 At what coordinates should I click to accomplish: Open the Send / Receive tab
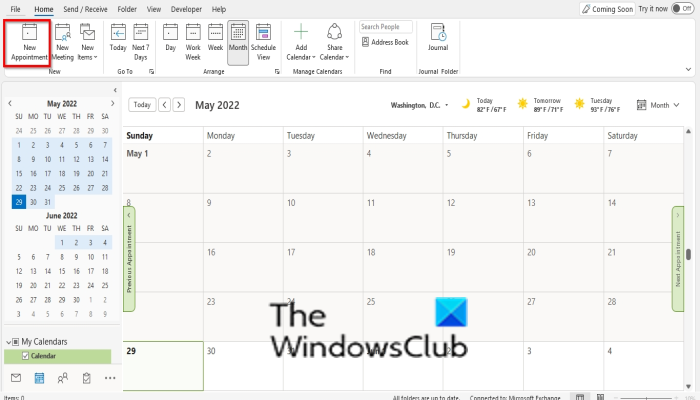tap(85, 9)
